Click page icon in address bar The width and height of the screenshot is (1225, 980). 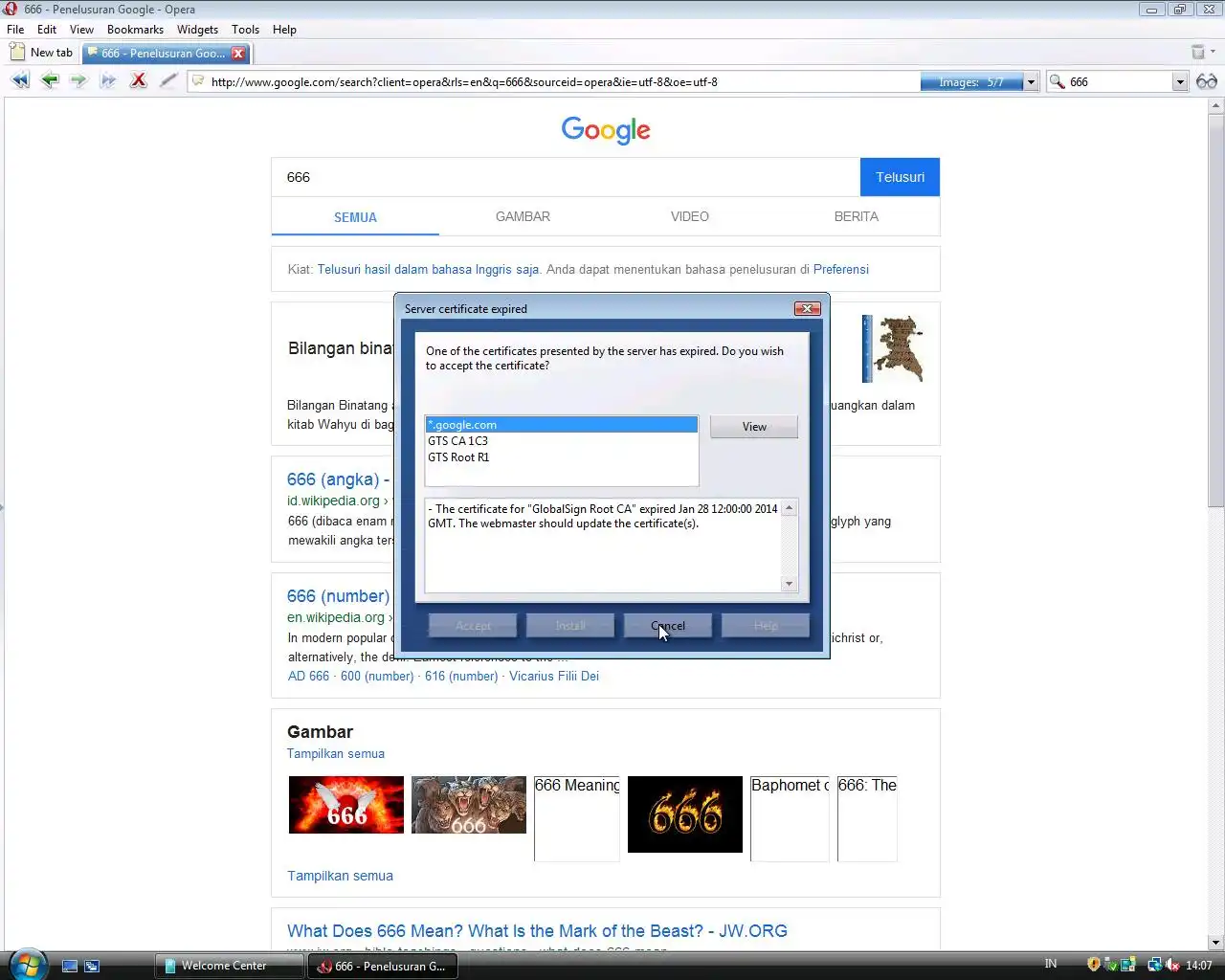tap(198, 81)
